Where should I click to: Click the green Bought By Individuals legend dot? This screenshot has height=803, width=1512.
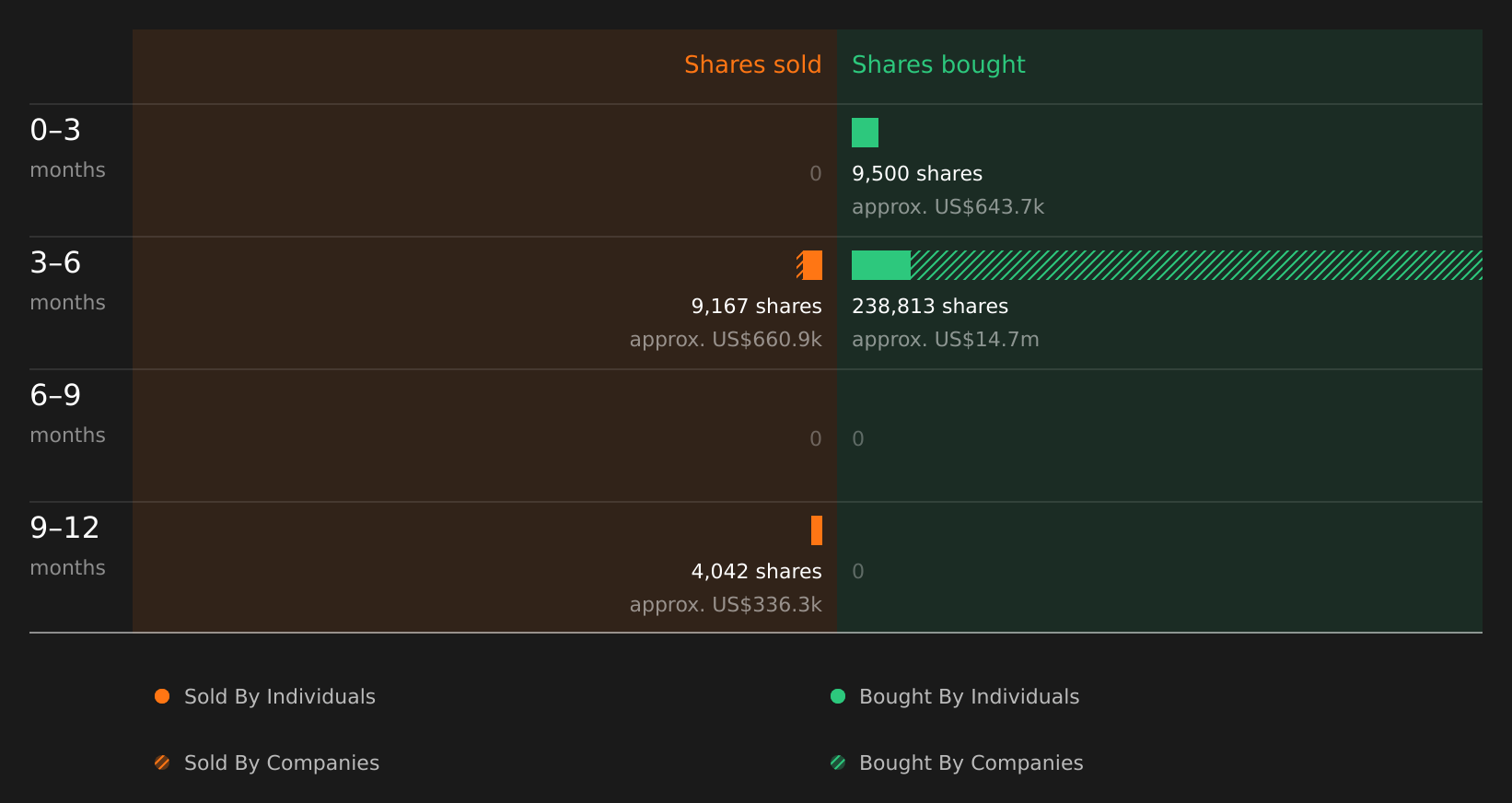pos(838,696)
